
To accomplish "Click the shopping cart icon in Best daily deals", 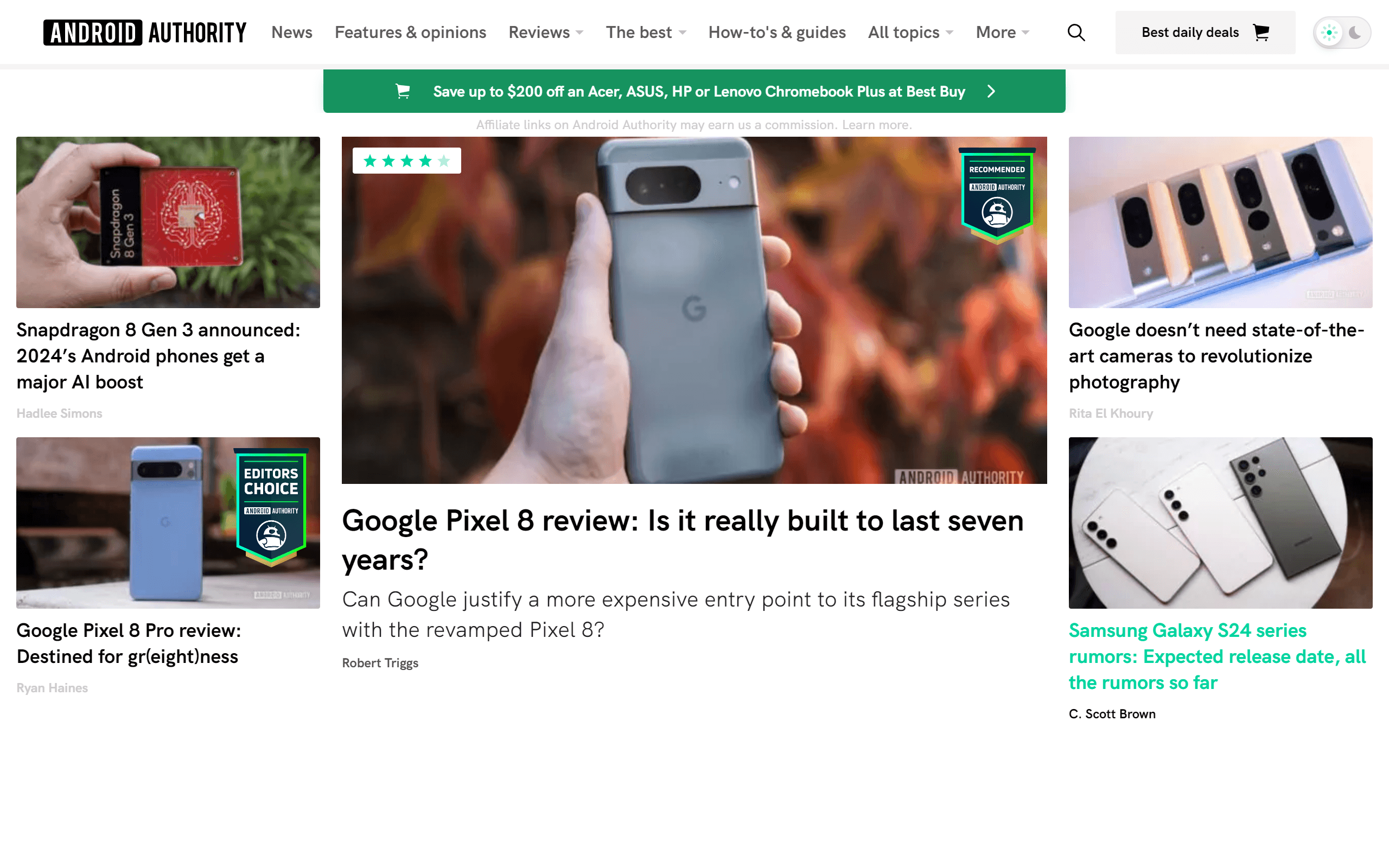I will 1260,33.
